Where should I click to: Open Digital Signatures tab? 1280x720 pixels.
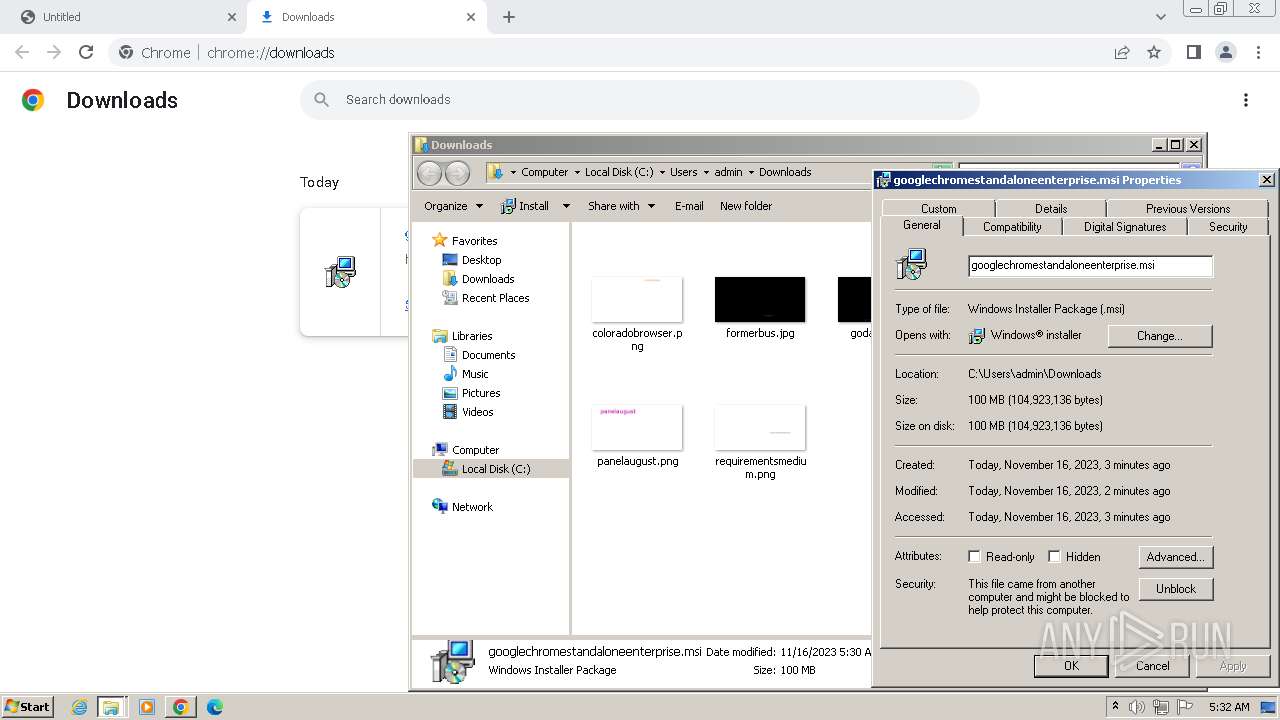click(1124, 227)
